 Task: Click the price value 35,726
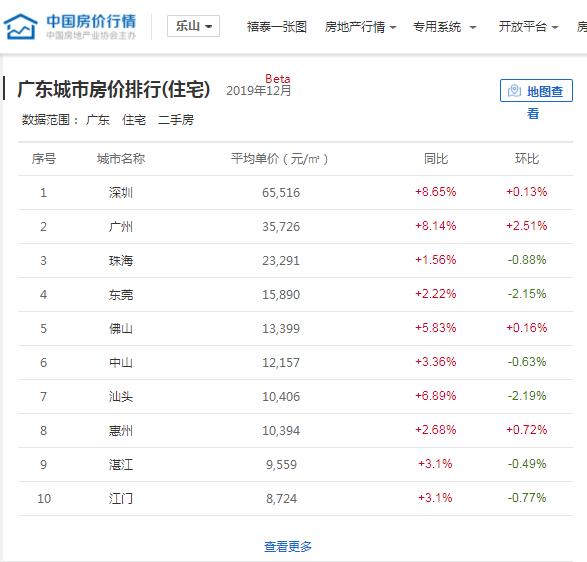point(281,227)
